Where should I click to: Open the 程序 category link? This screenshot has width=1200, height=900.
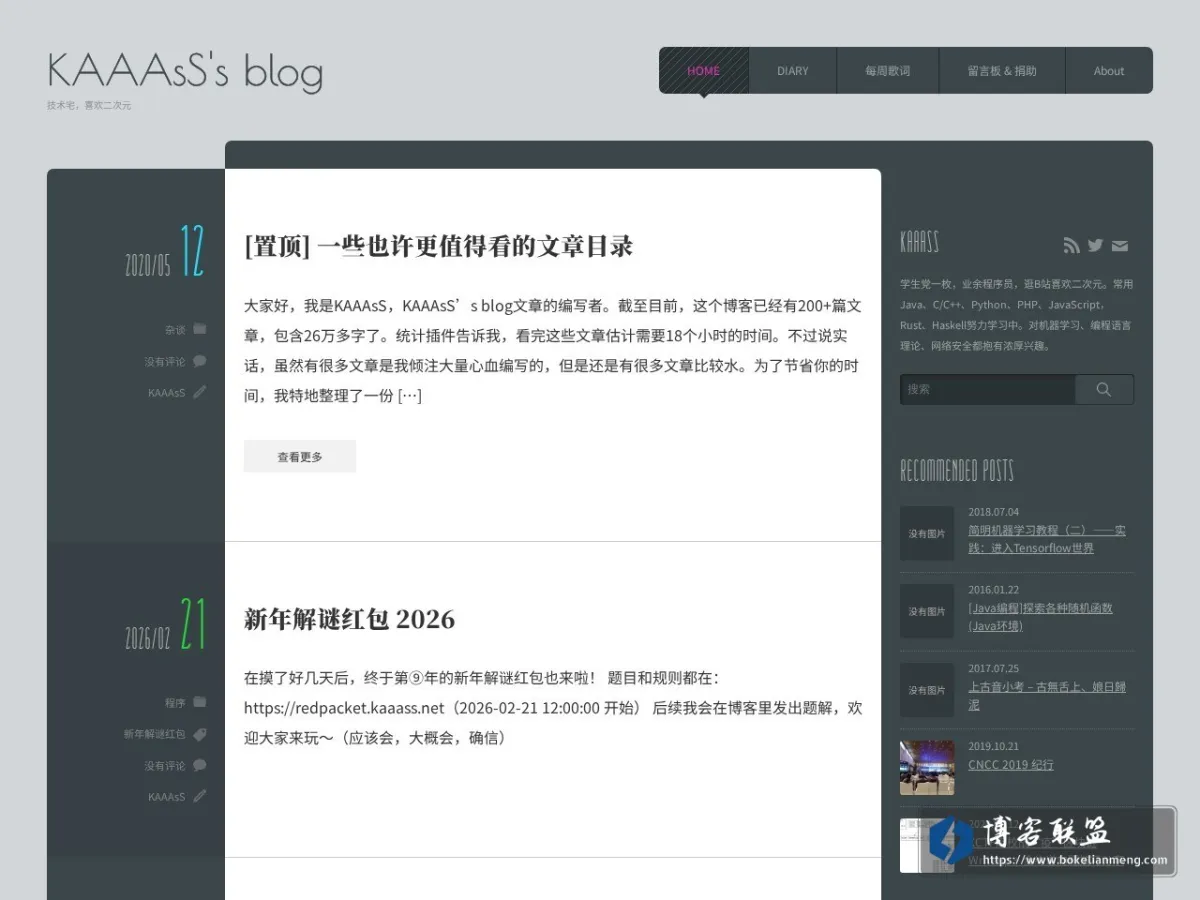(x=175, y=703)
